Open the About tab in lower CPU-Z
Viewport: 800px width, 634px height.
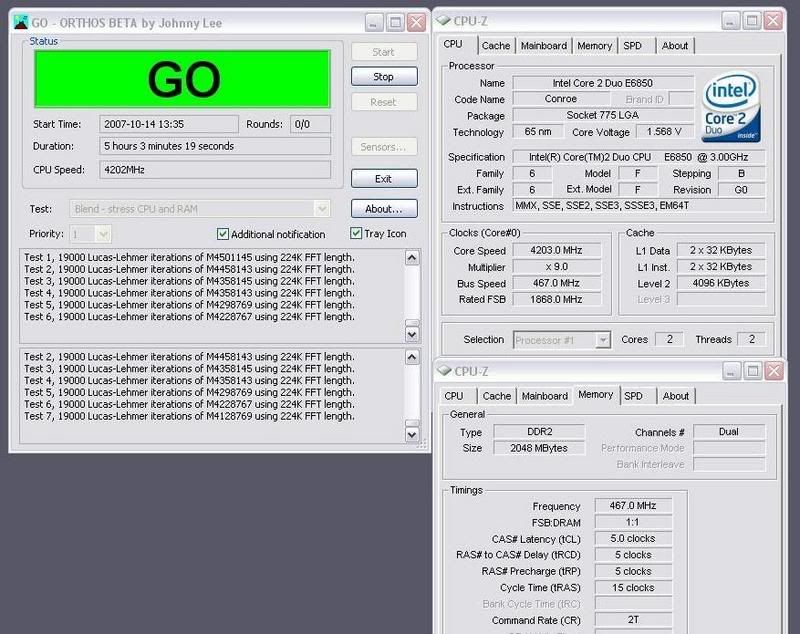pyautogui.click(x=676, y=396)
